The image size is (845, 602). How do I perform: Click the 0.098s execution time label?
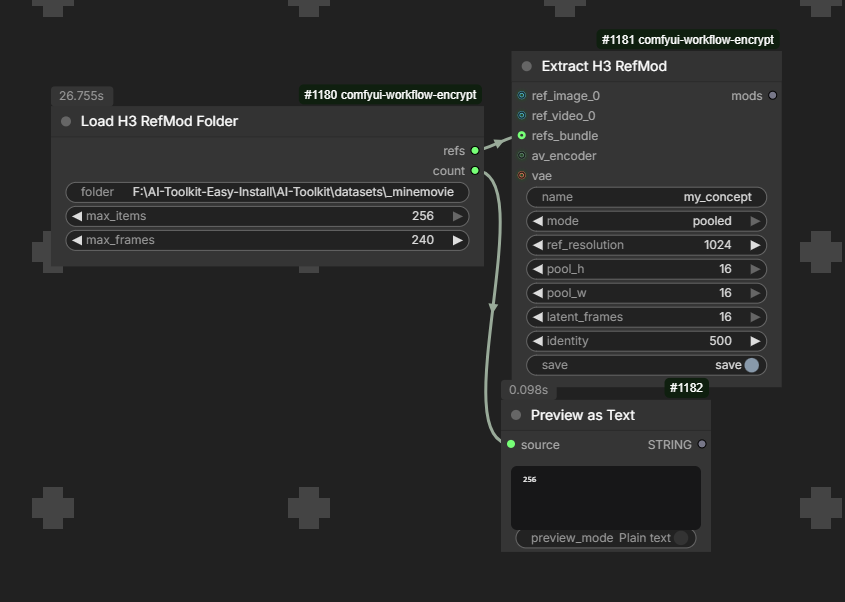click(528, 390)
